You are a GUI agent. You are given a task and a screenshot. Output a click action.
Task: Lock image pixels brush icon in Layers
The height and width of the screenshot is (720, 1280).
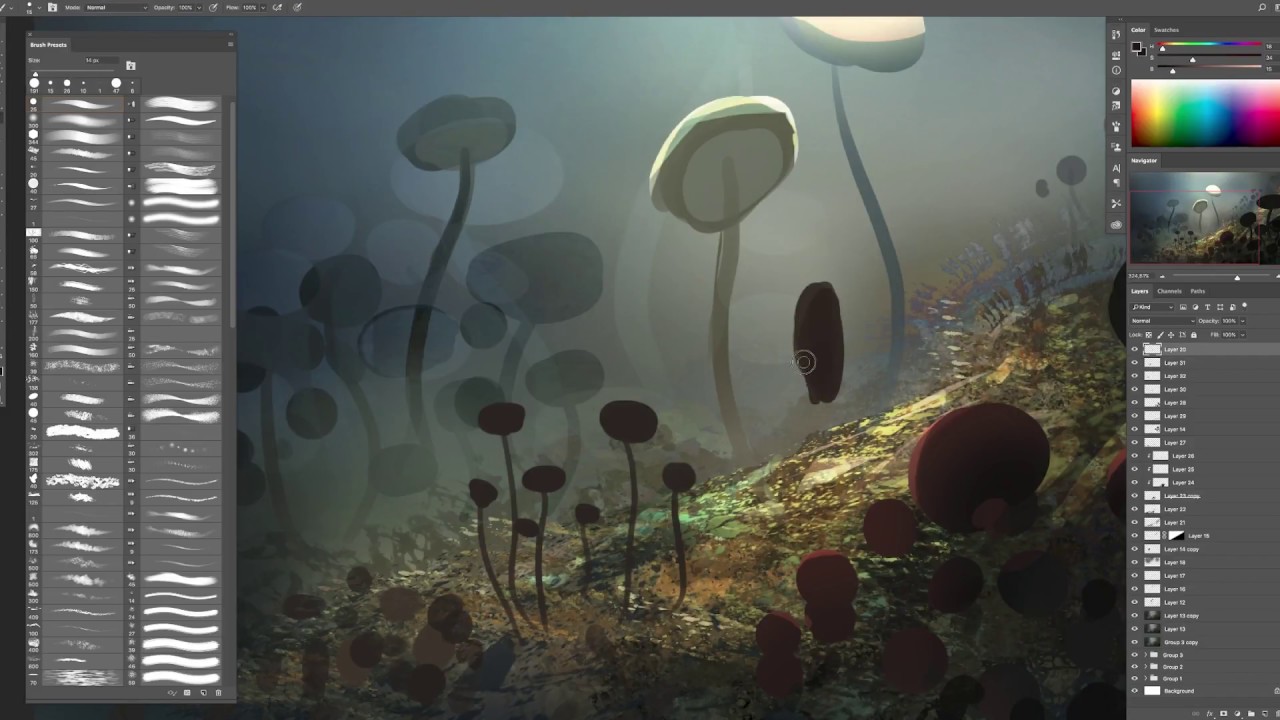[x=1160, y=335]
